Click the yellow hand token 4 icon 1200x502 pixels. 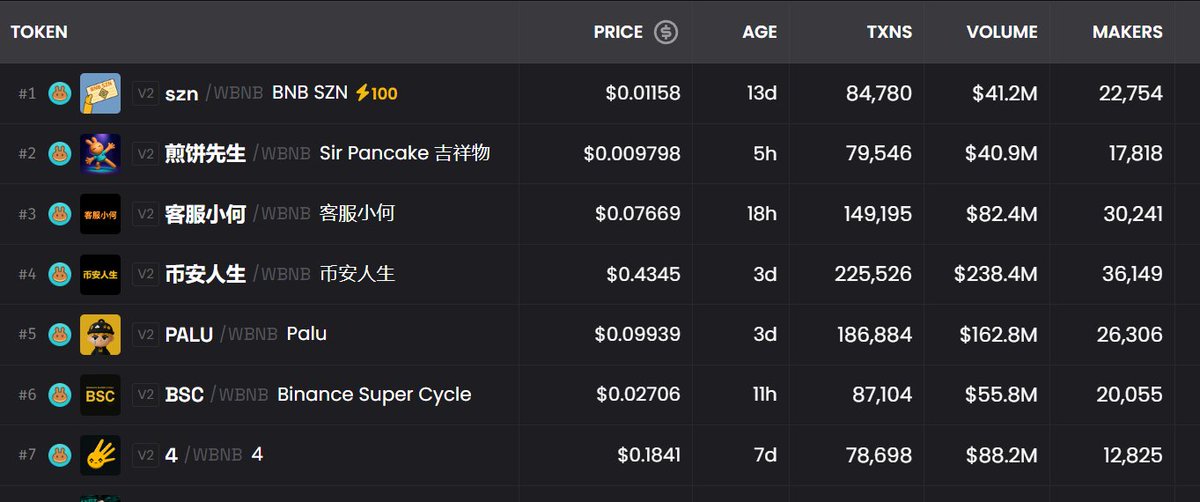pos(100,455)
